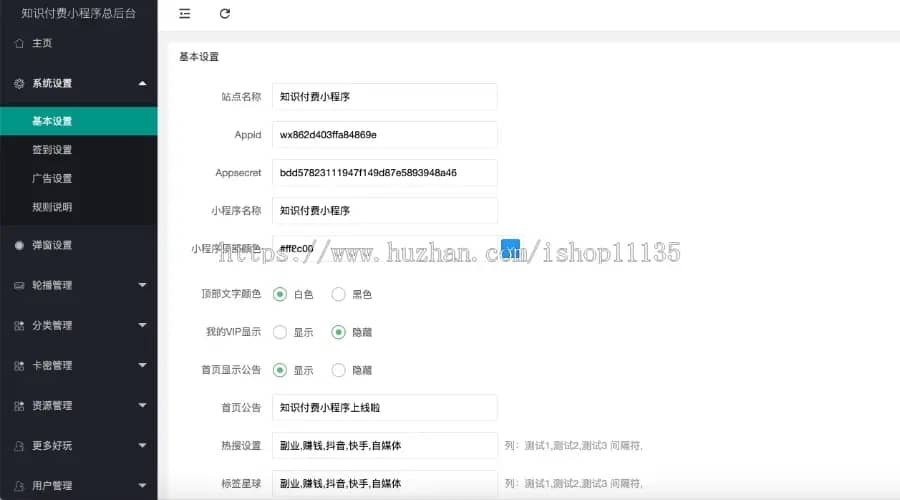Screen dimensions: 900x500
Task: Select 显示 for 首页显示公告
Action: [x=280, y=370]
